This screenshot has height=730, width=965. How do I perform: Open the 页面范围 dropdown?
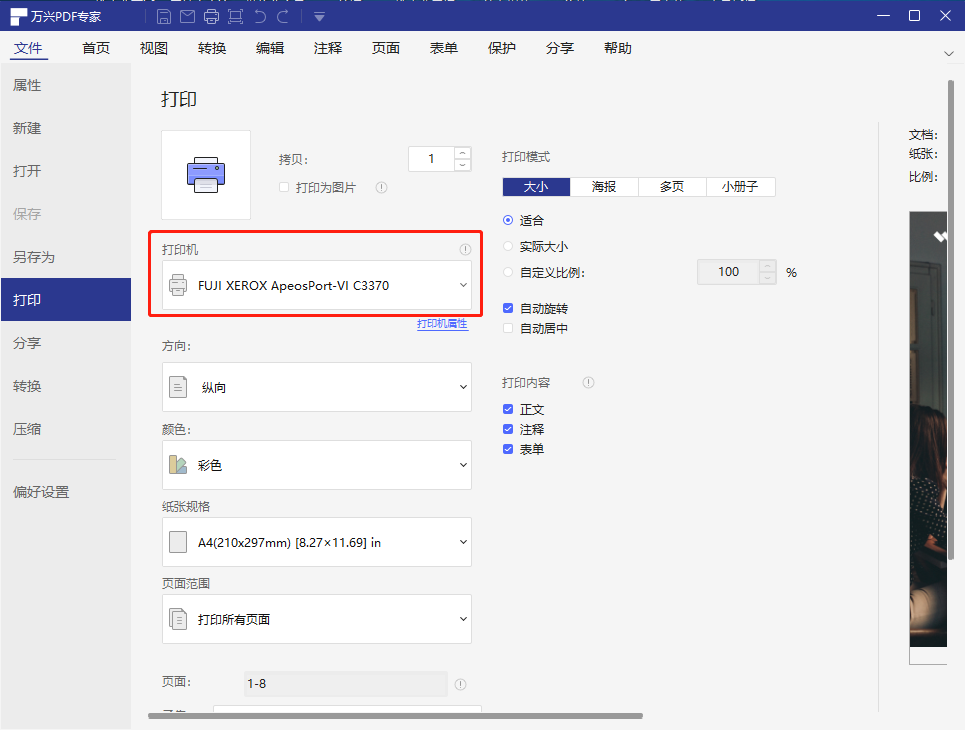coord(316,619)
